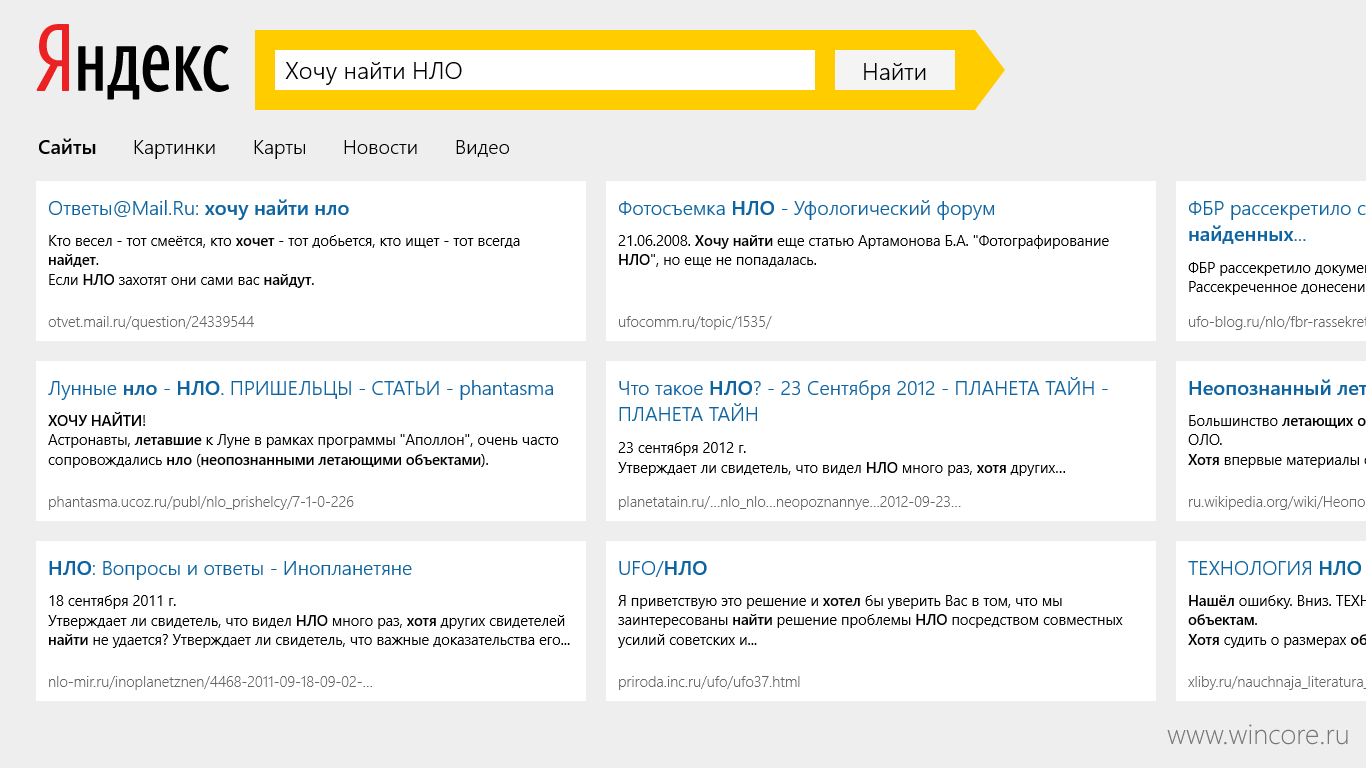Click the URL starting ufo-blog.ru/nlo

[1277, 321]
